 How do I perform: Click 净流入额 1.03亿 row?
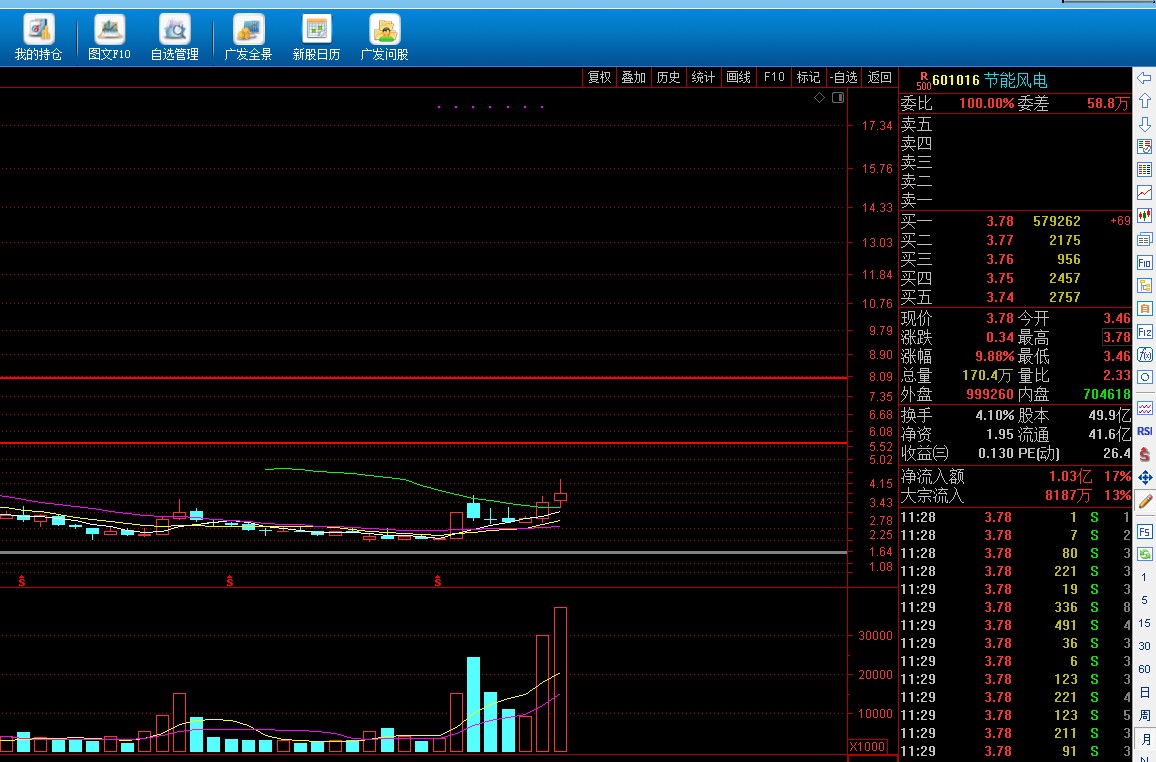(x=1015, y=476)
